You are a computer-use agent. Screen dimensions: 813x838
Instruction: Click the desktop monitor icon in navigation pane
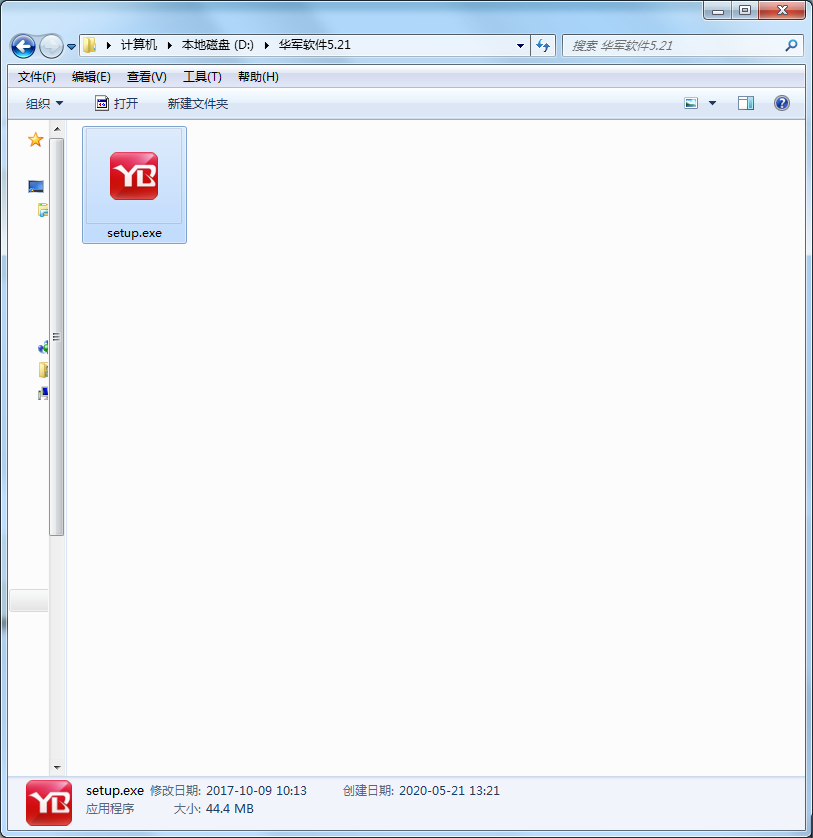coord(36,186)
